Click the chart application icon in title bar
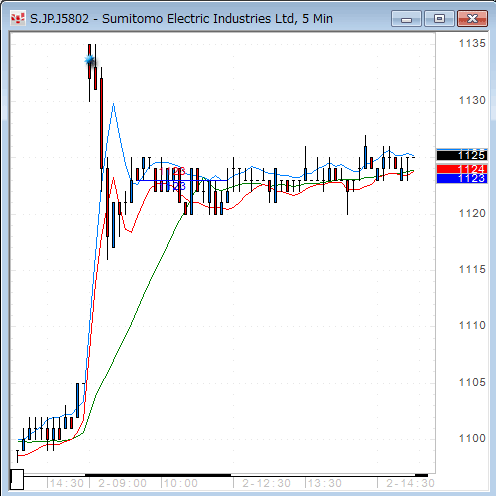The height and width of the screenshot is (496, 496). tap(17, 18)
